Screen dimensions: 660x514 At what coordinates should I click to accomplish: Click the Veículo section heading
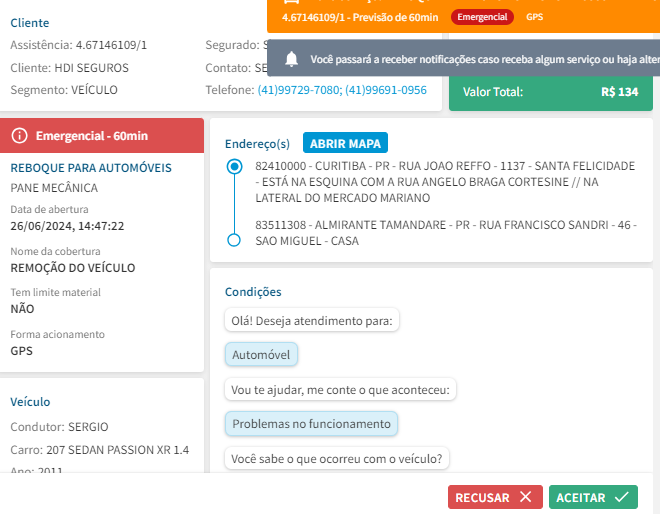pyautogui.click(x=30, y=402)
